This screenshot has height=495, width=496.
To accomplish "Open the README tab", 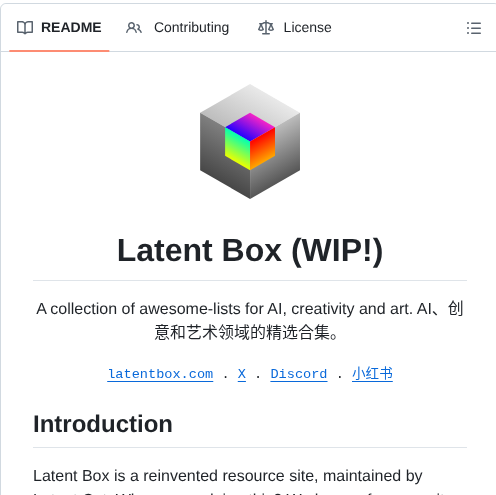I will click(x=59, y=28).
